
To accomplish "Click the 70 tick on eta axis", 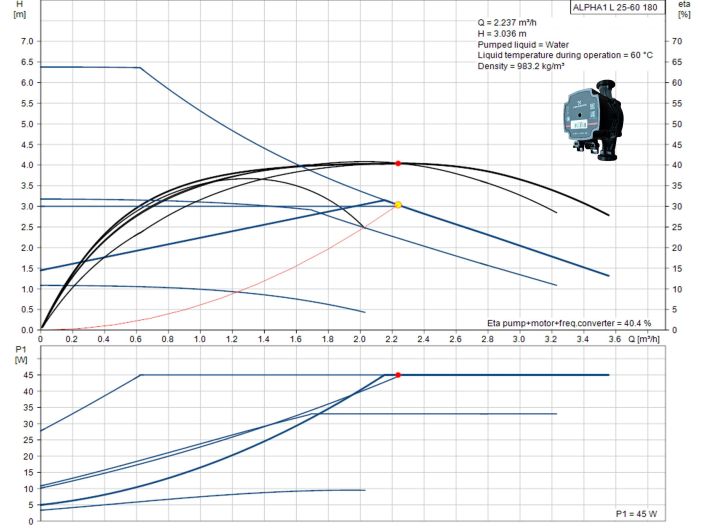I will [676, 41].
